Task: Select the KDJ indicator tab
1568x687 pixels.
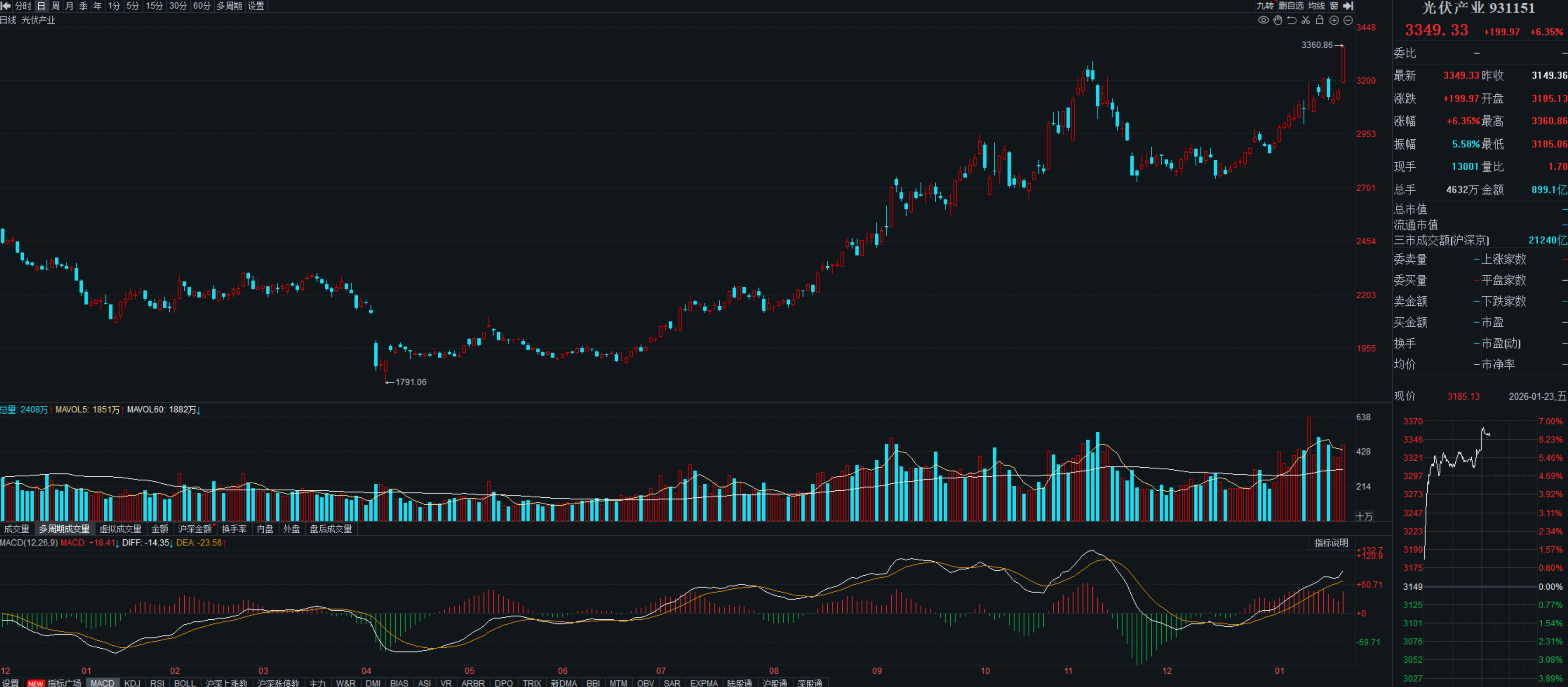Action: coord(132,683)
